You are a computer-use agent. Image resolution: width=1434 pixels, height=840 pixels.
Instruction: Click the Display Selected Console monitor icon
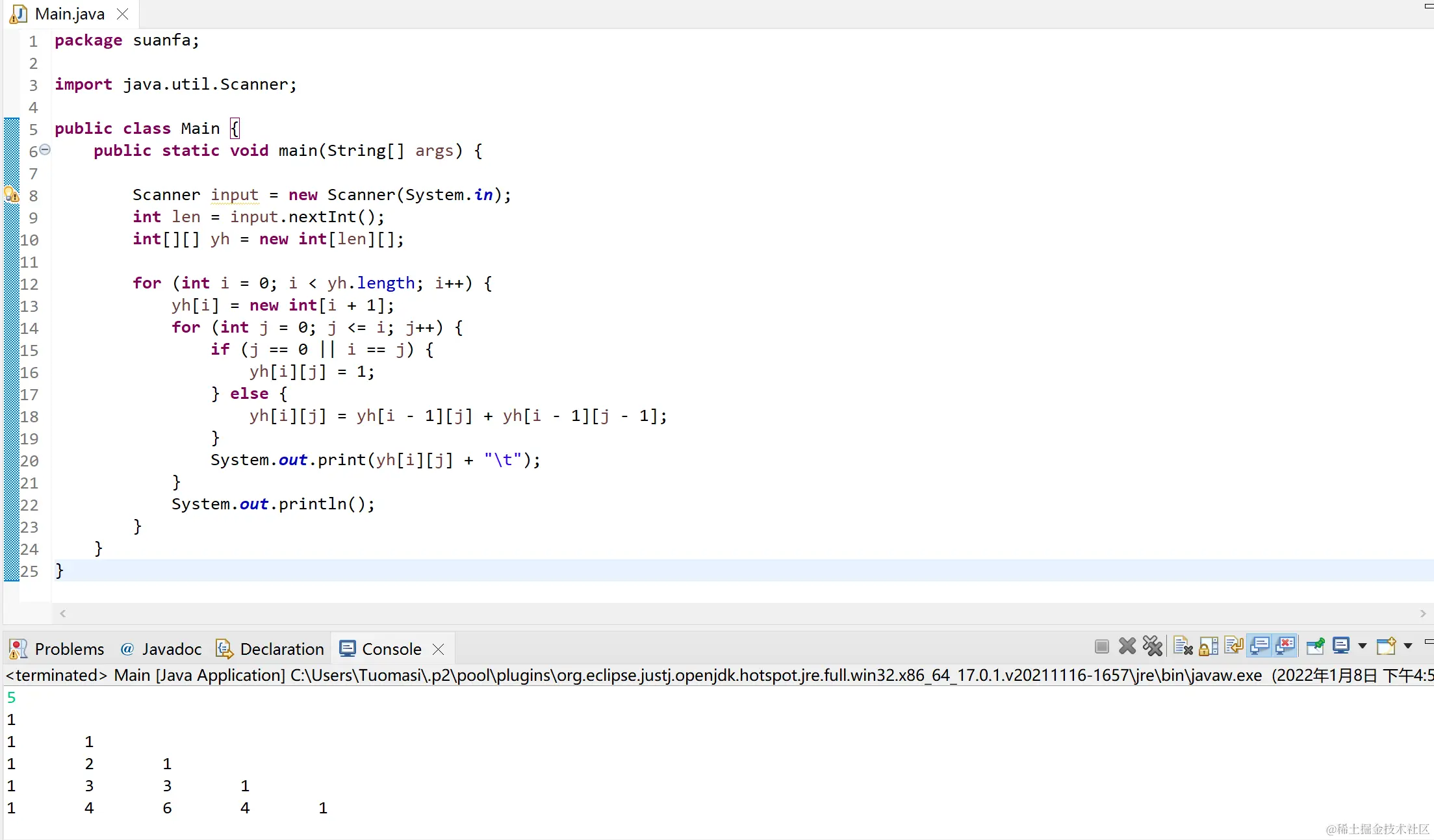pos(1341,646)
